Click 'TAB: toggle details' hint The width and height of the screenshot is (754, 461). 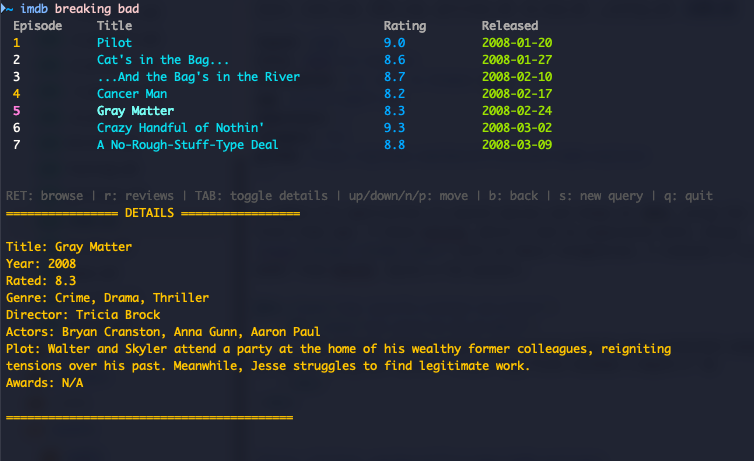(x=261, y=196)
